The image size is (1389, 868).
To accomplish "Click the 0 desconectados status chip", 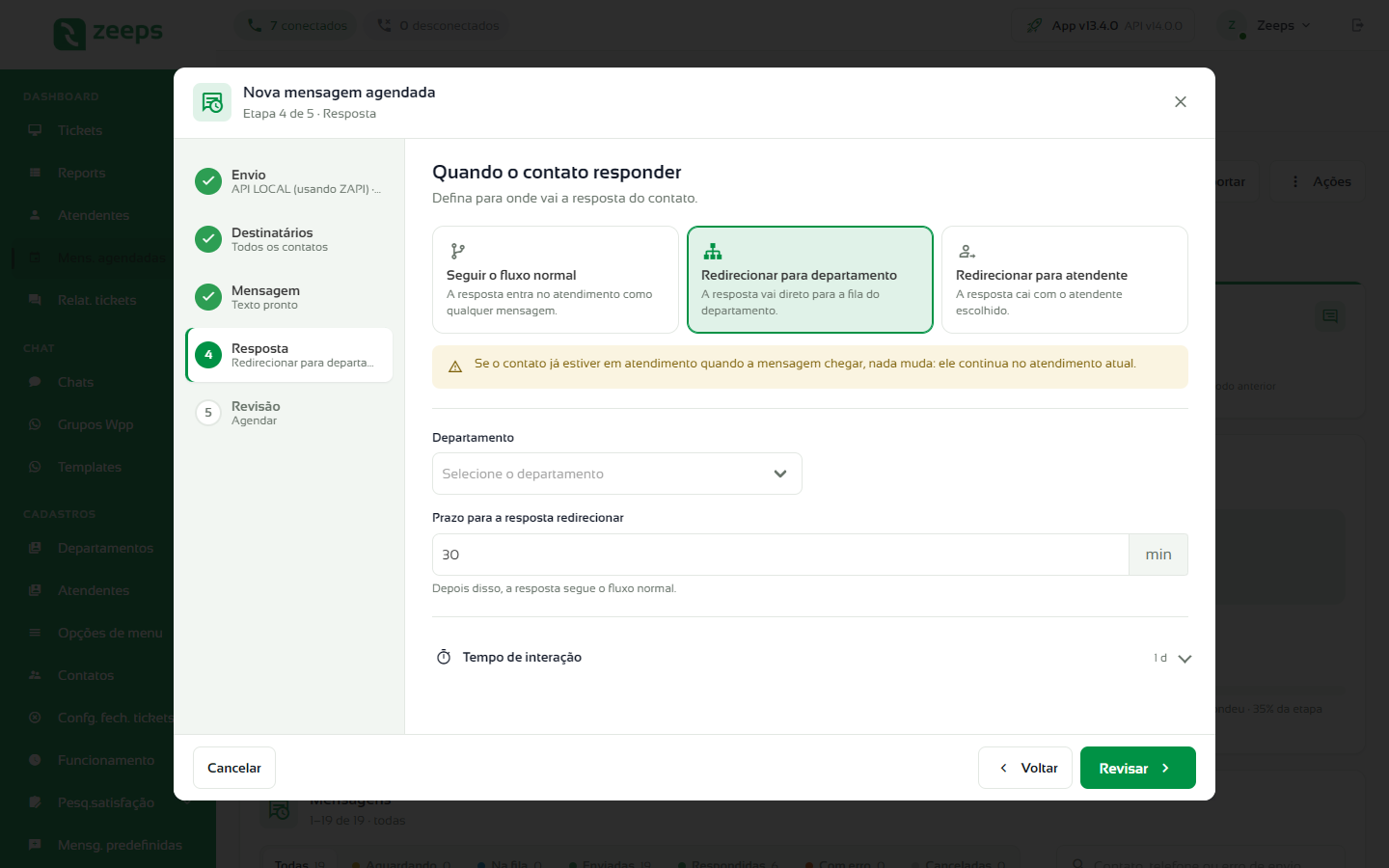I will pos(439,26).
